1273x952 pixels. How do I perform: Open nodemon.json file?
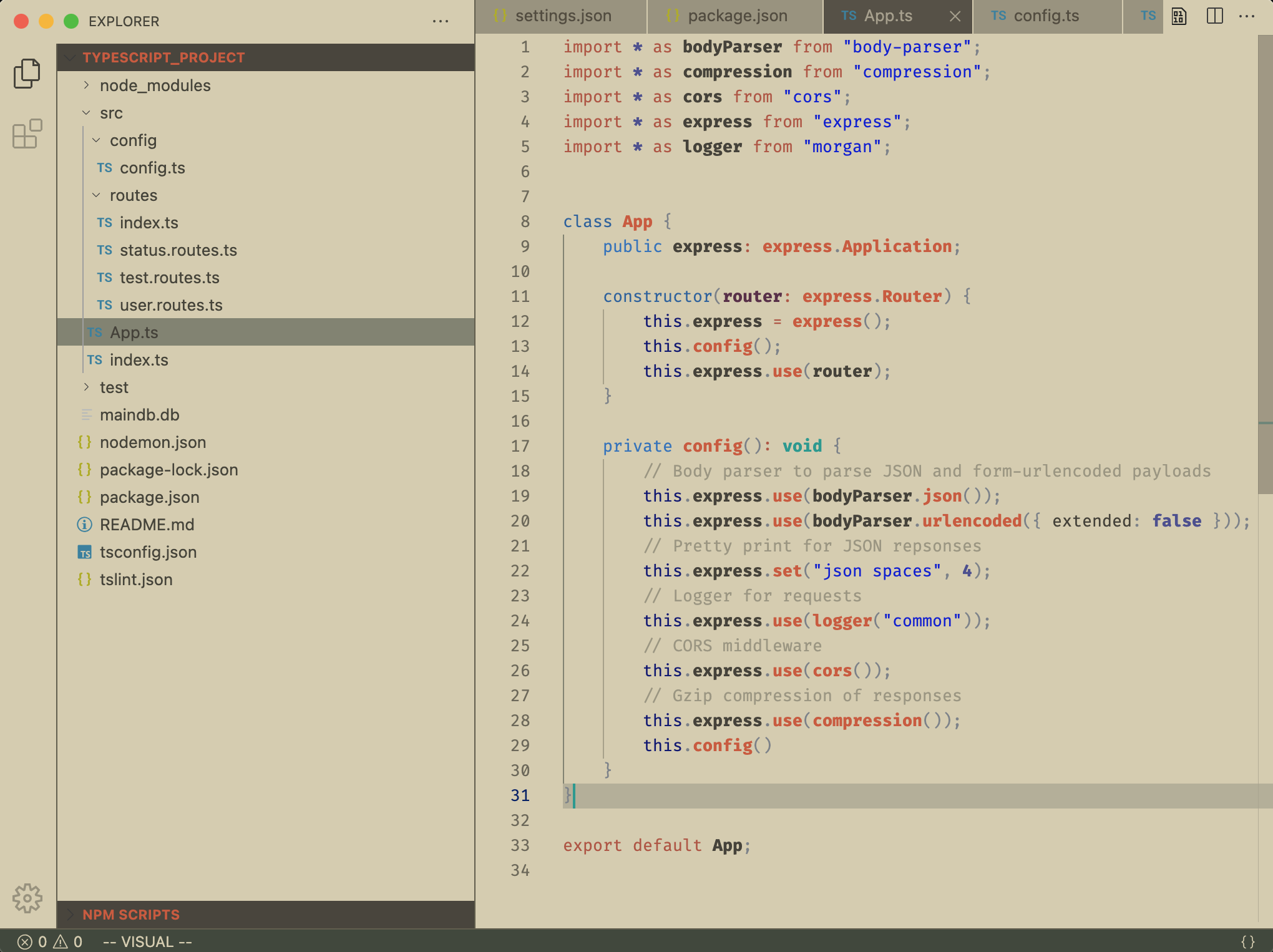tap(266, 442)
